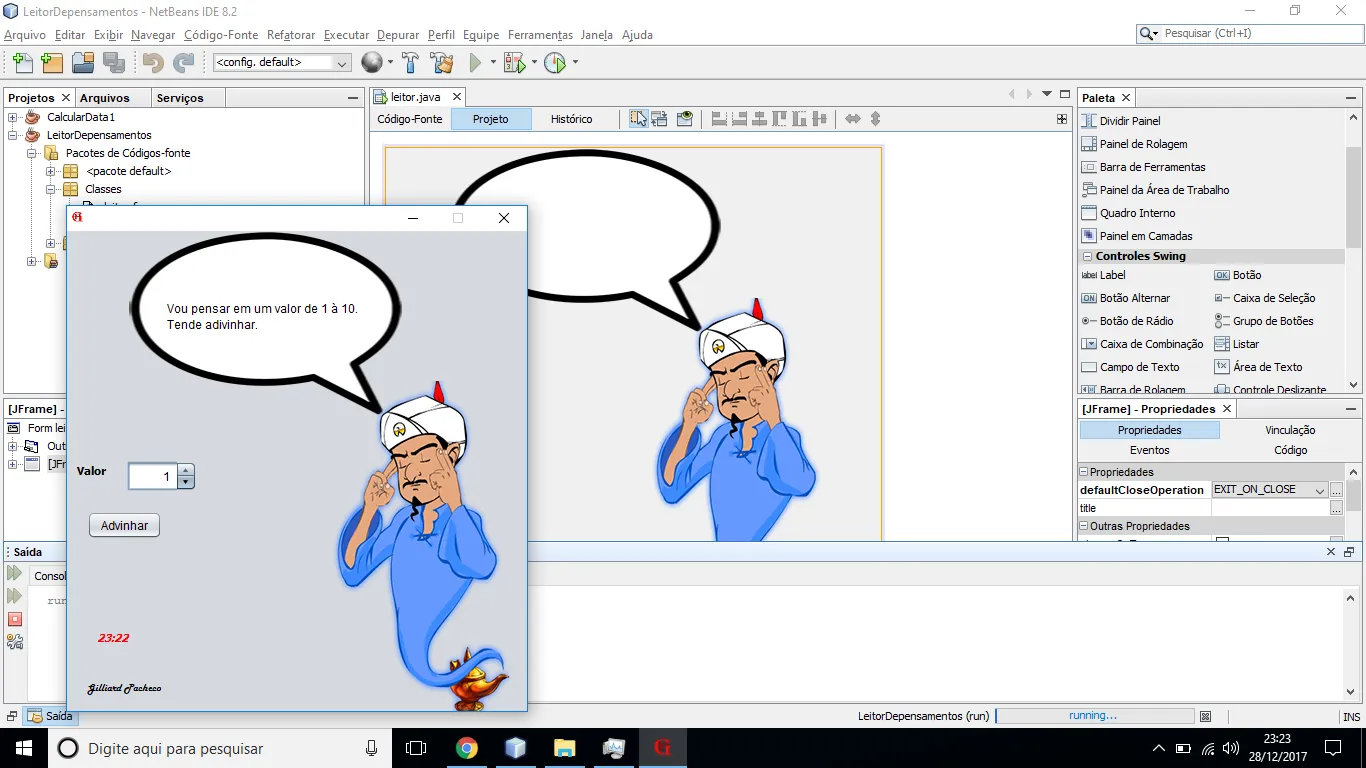Collapse the Controles Swing palette section
1366x768 pixels.
point(1088,257)
